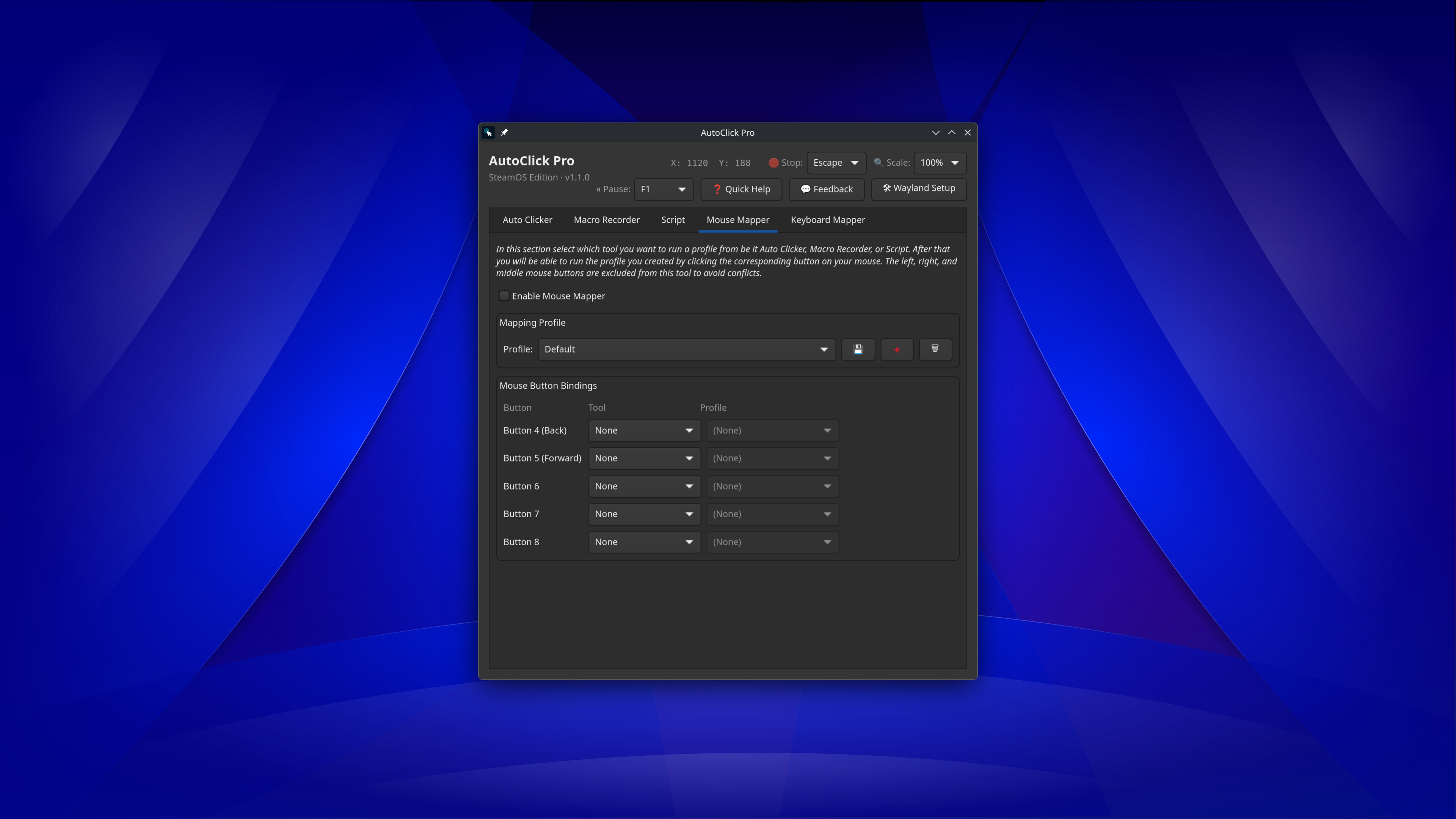Click the AutoClick Pro heading text
The height and width of the screenshot is (819, 1456).
(531, 161)
